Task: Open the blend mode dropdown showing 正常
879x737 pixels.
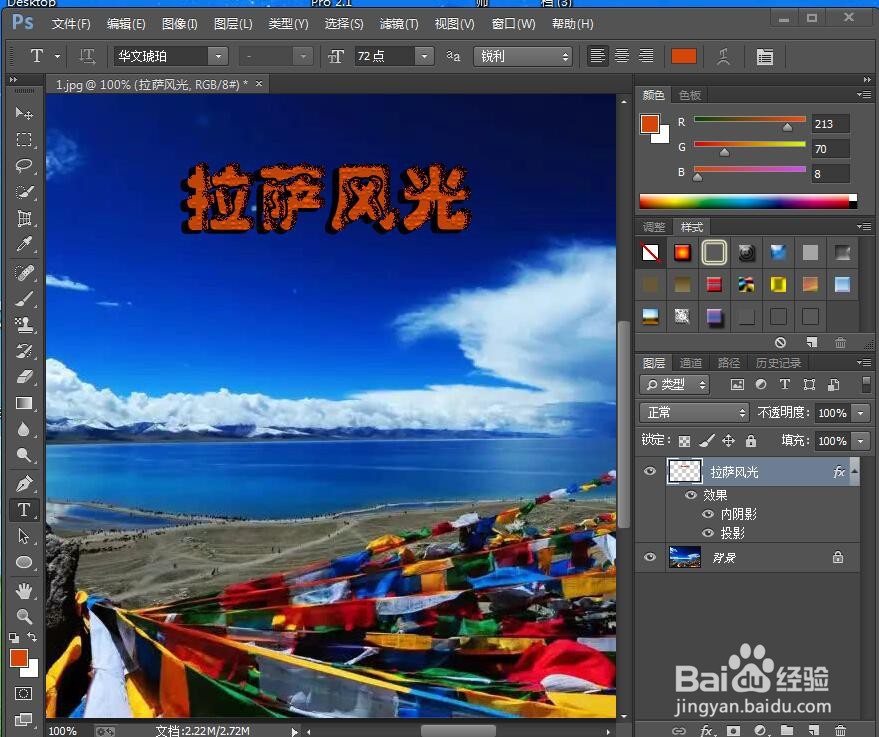Action: pyautogui.click(x=694, y=412)
